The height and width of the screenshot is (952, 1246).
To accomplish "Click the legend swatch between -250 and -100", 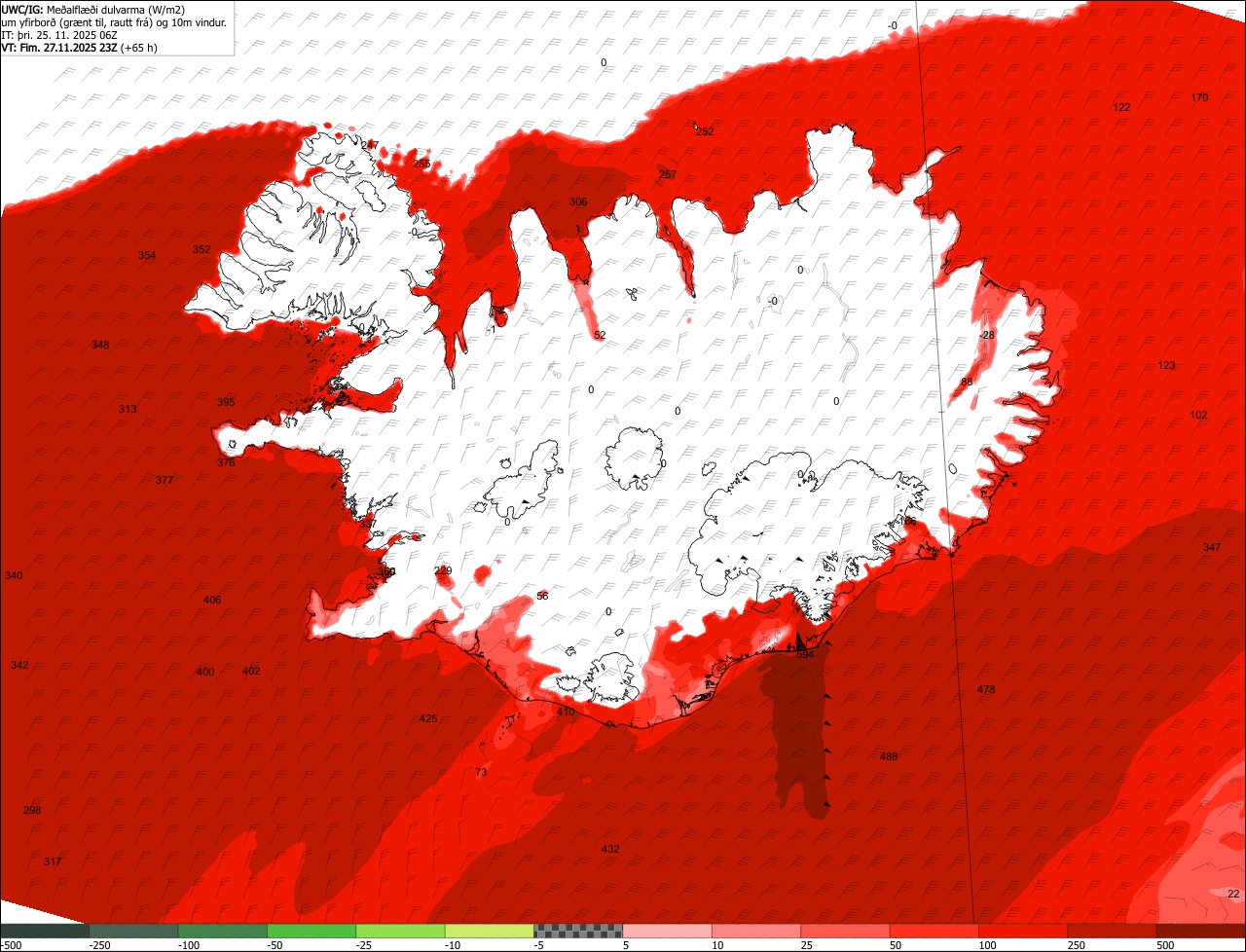I will [134, 931].
